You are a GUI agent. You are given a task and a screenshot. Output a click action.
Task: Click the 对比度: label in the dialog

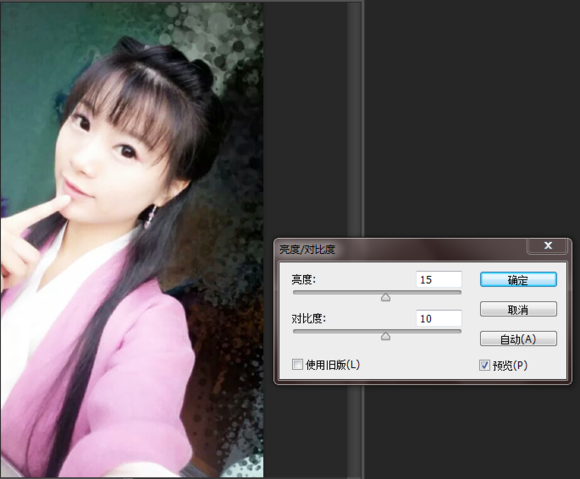pyautogui.click(x=308, y=318)
